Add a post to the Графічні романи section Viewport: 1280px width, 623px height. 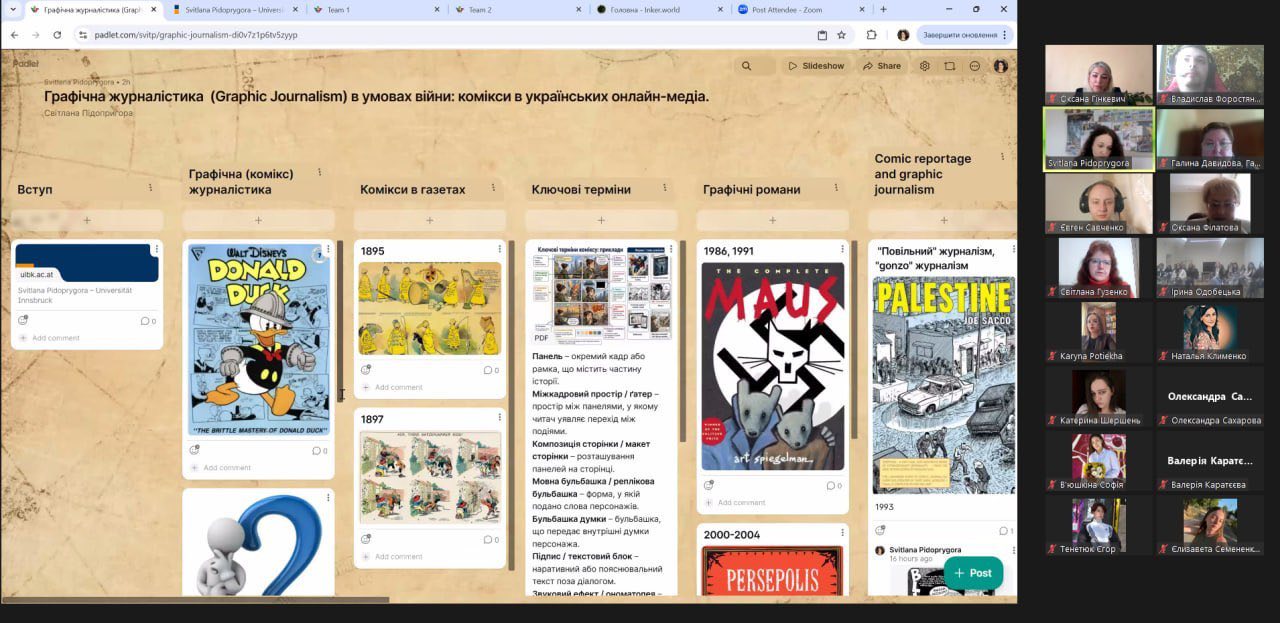click(x=773, y=220)
